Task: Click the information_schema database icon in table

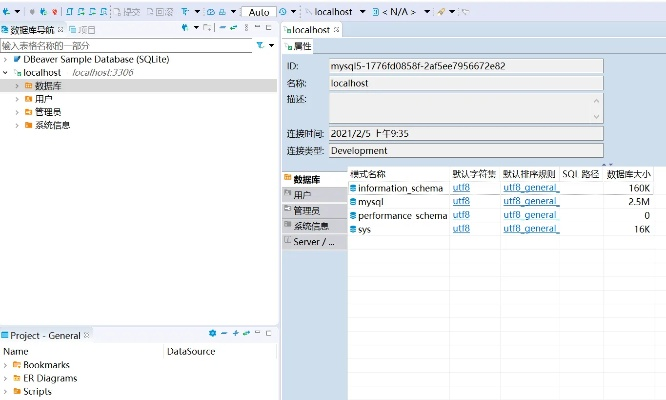Action: (x=353, y=188)
